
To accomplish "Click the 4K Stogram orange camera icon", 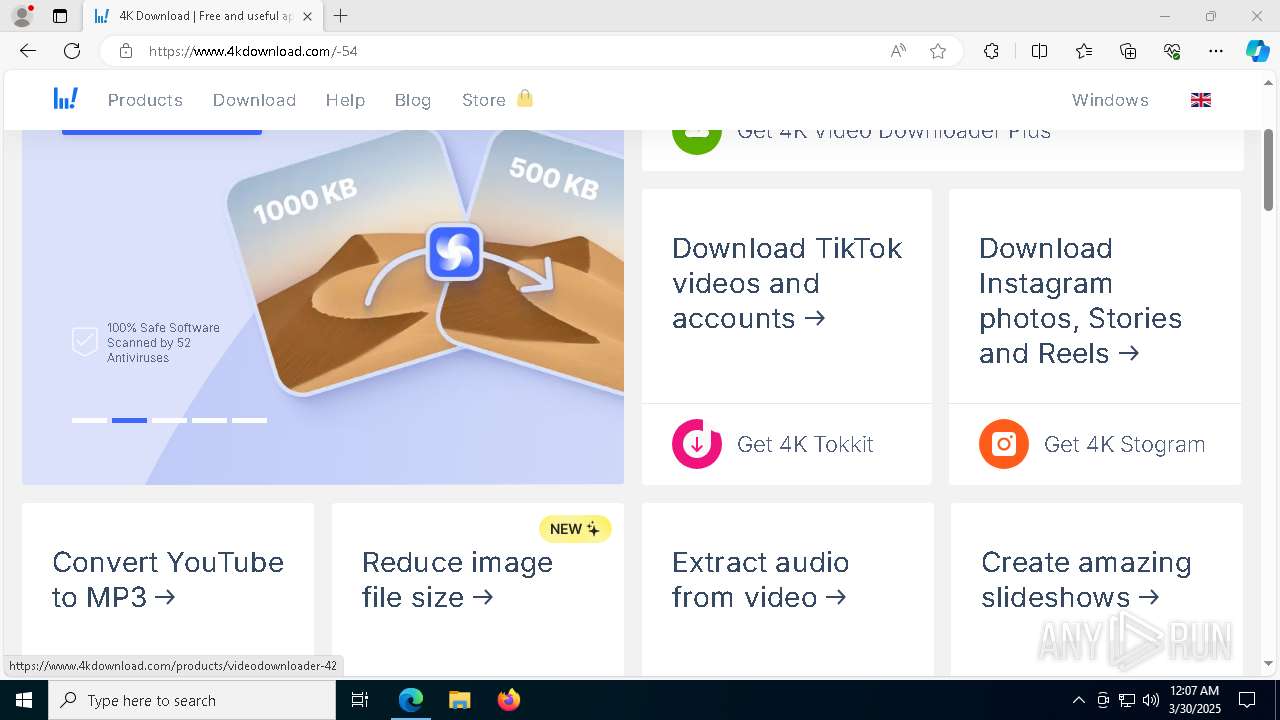I will tap(1004, 444).
